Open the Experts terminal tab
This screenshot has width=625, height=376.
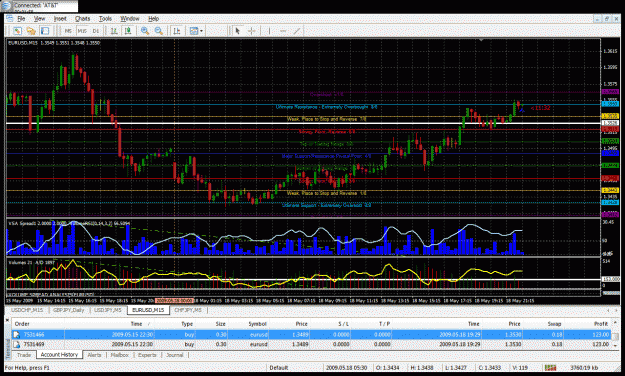coord(147,355)
